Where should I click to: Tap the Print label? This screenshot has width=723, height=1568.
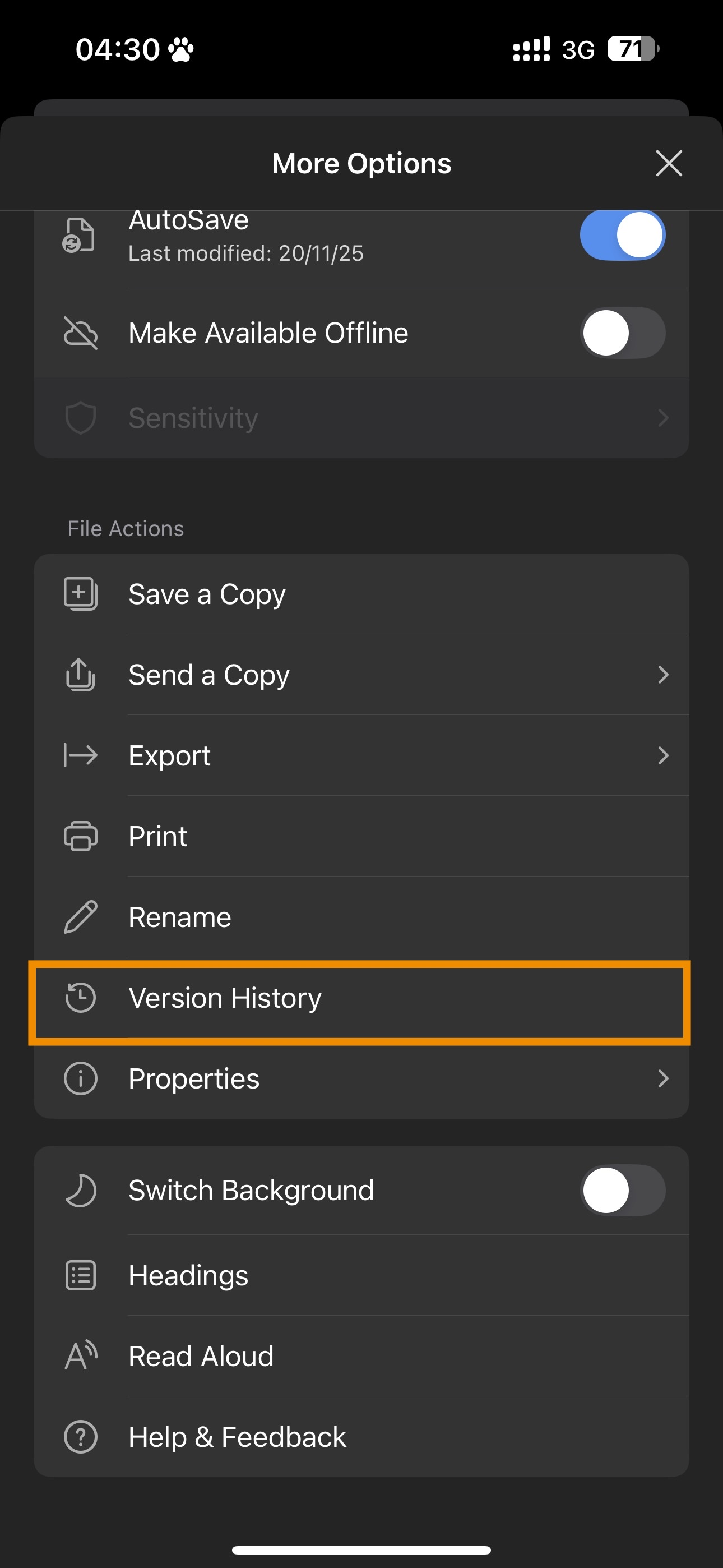[x=157, y=836]
